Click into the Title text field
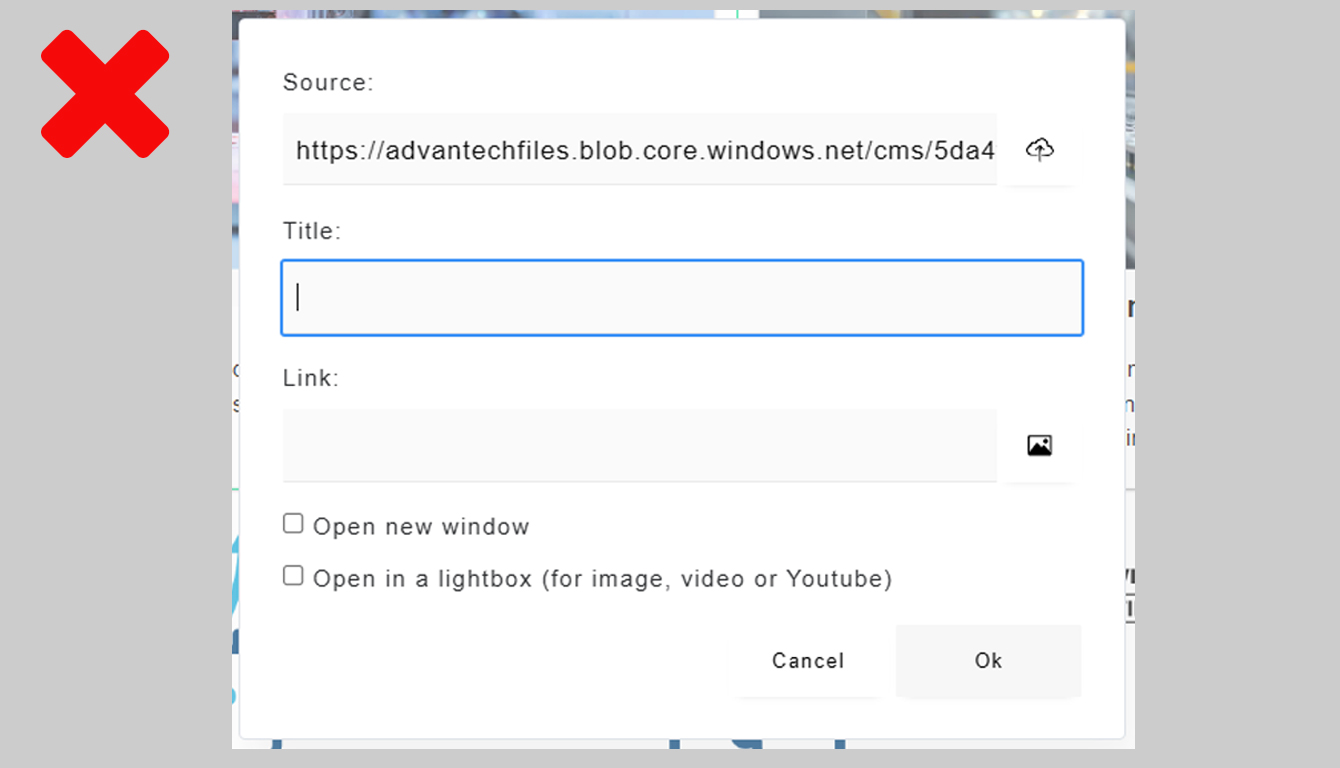The width and height of the screenshot is (1340, 768). [682, 298]
